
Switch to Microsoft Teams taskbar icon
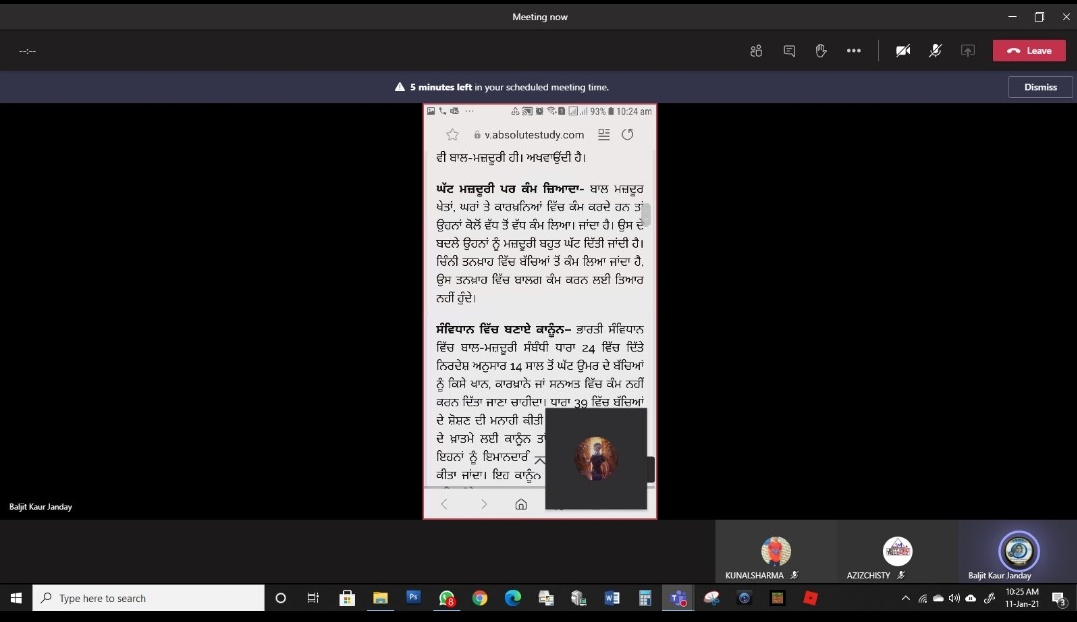[678, 598]
